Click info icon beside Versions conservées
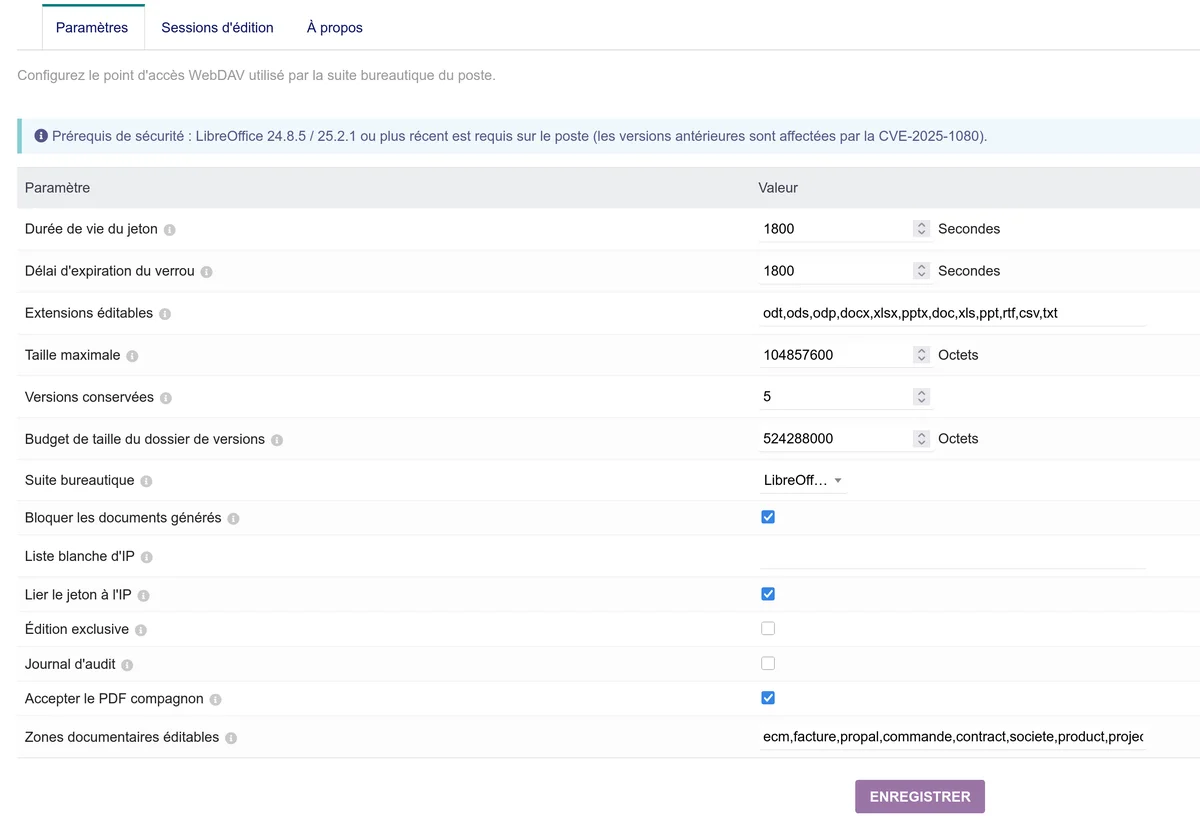Viewport: 1200px width, 829px height. tap(166, 398)
